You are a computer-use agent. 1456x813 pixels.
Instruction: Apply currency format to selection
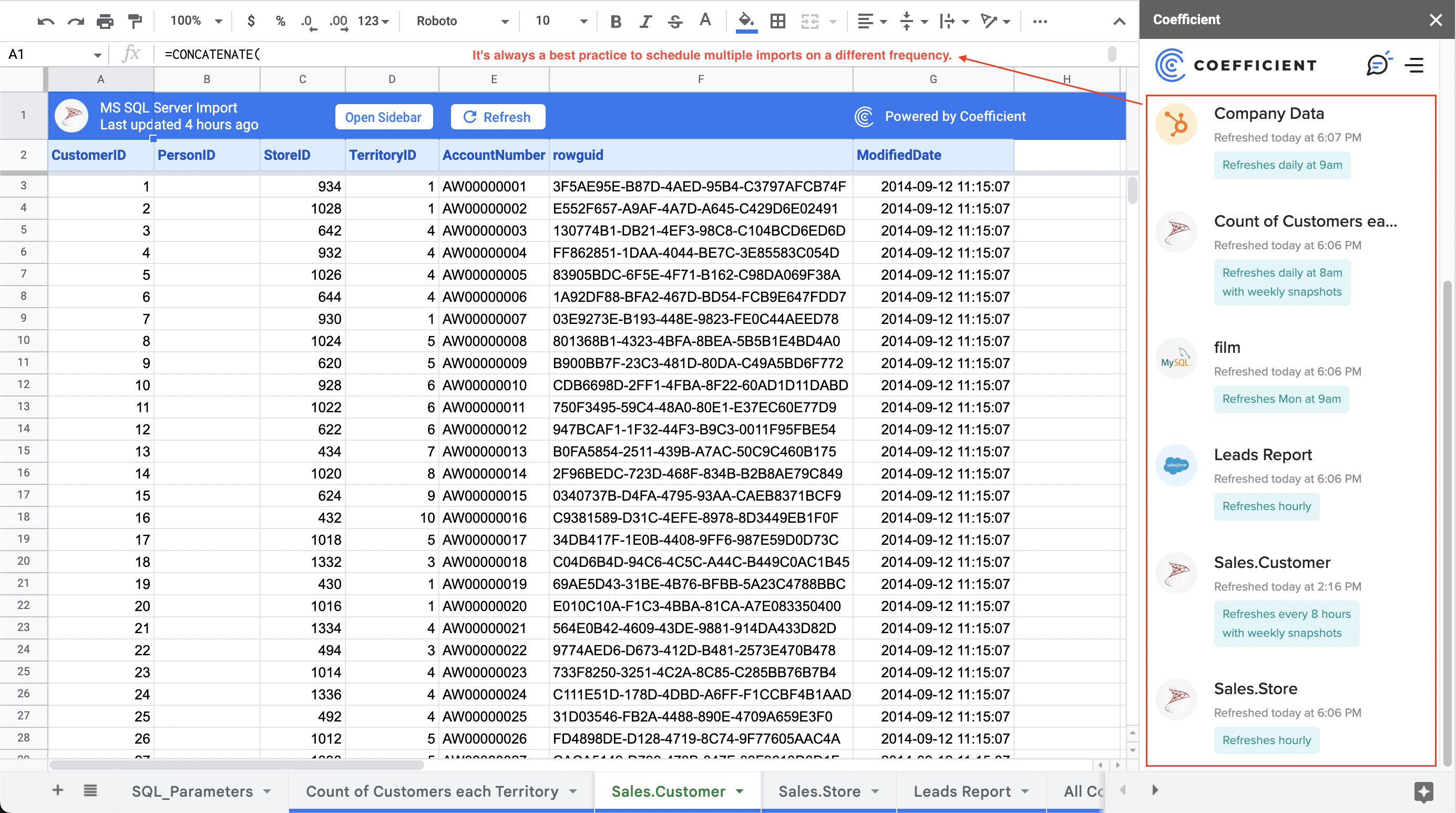(x=250, y=21)
